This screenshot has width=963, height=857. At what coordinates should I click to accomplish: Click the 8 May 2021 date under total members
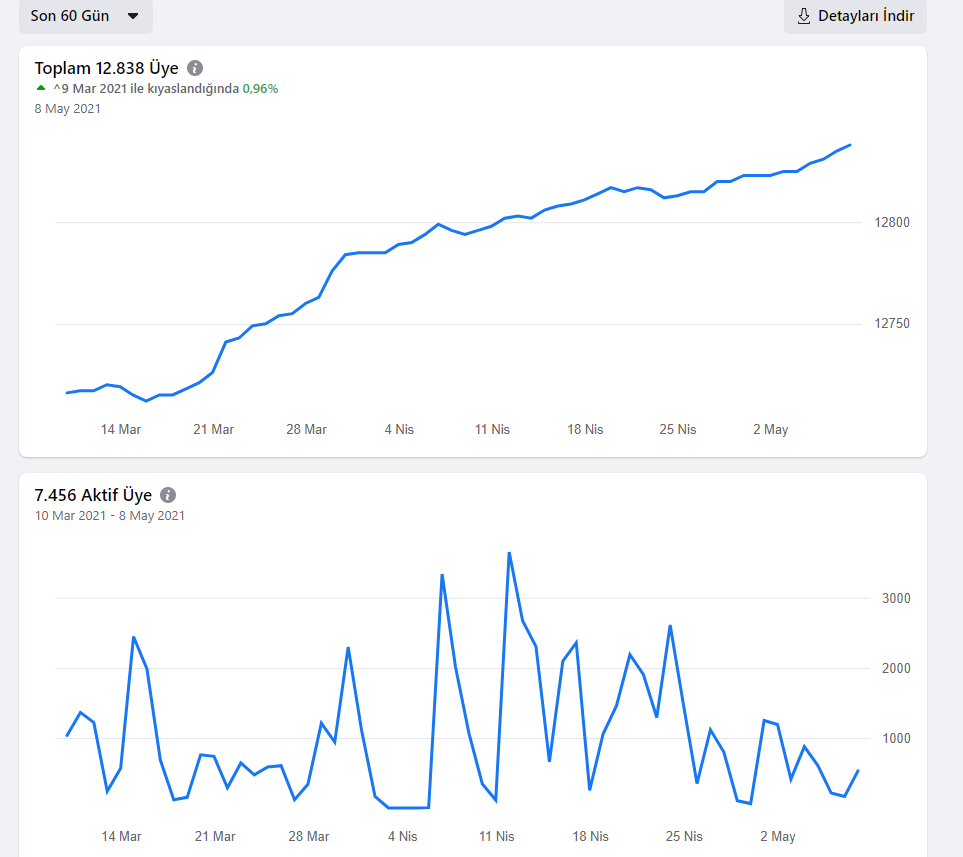[x=68, y=109]
